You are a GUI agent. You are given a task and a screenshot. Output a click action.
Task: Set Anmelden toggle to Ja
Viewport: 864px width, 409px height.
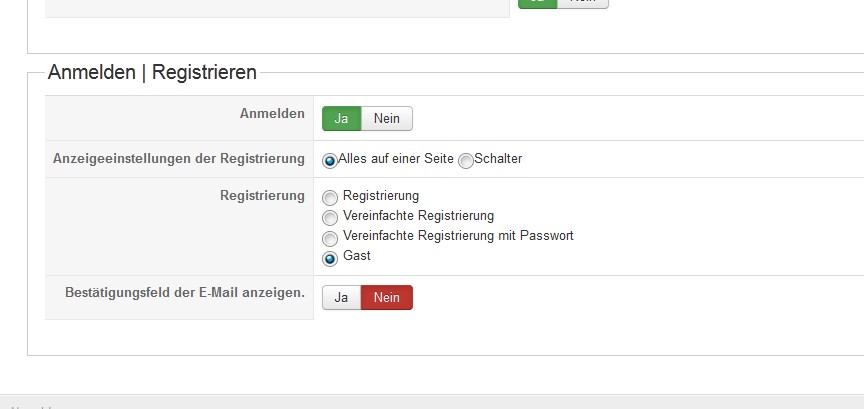pyautogui.click(x=341, y=119)
